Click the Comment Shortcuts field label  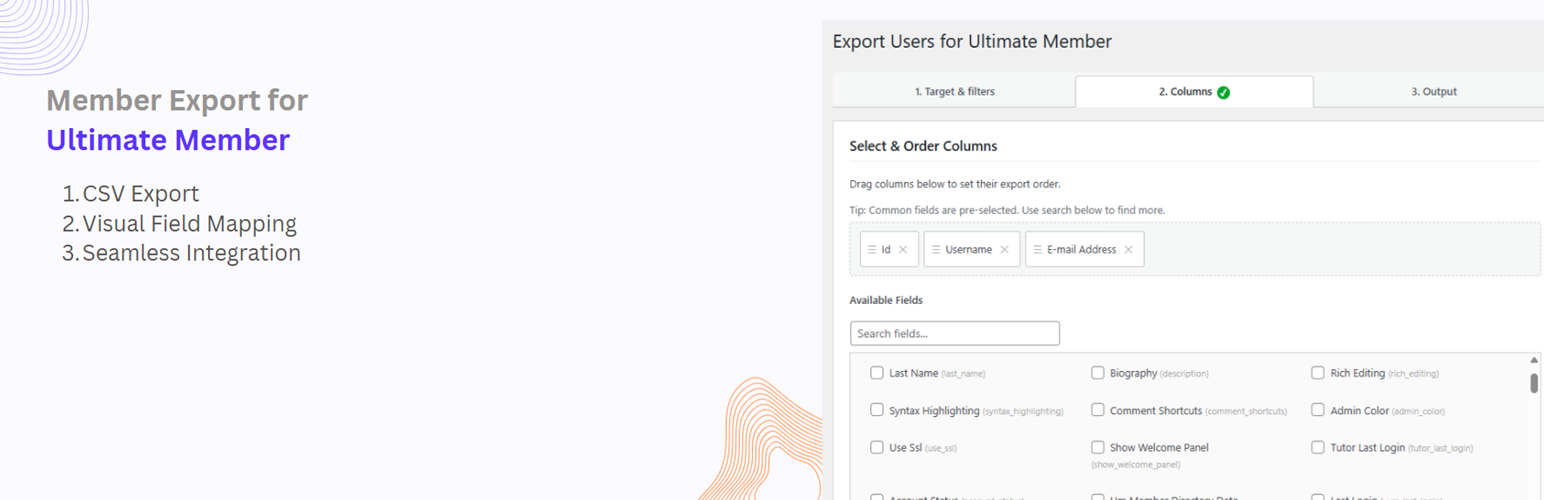1156,410
